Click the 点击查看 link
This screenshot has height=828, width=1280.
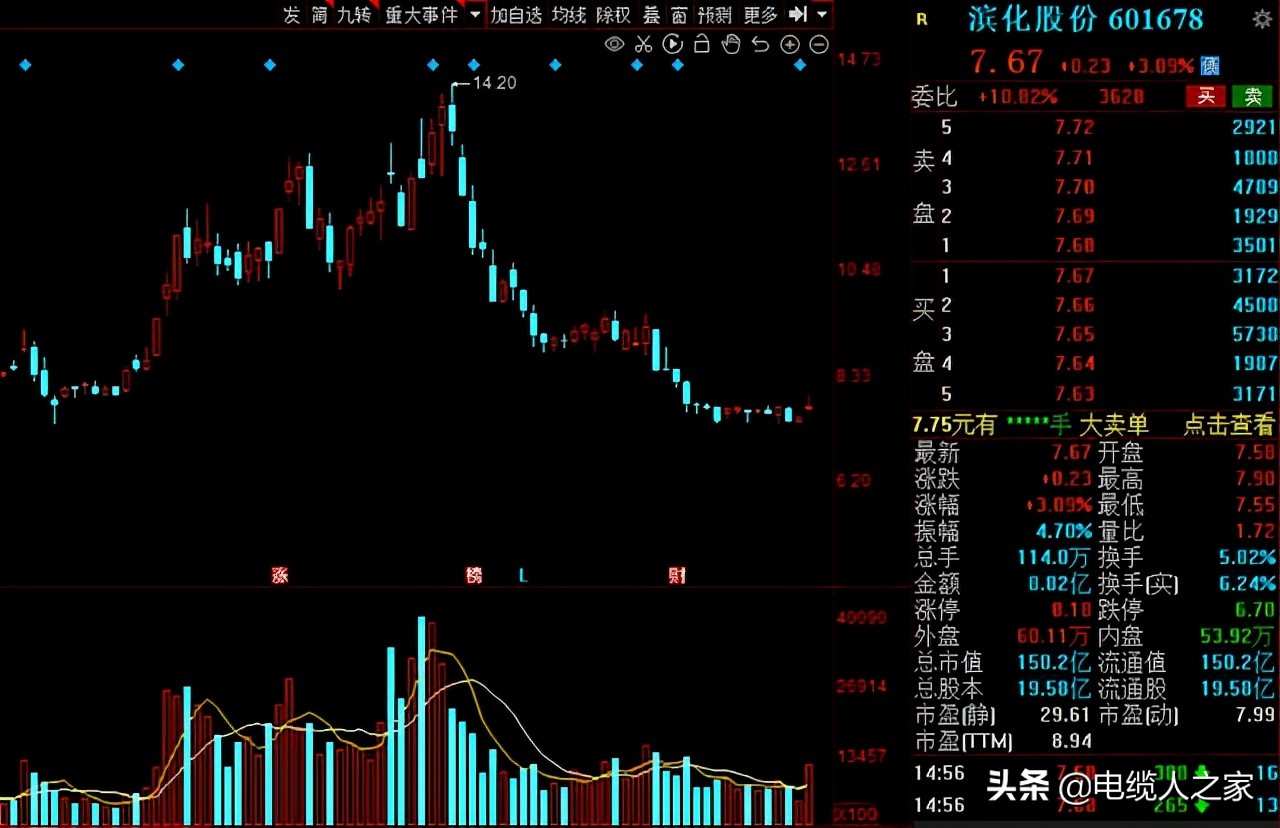click(x=1229, y=424)
